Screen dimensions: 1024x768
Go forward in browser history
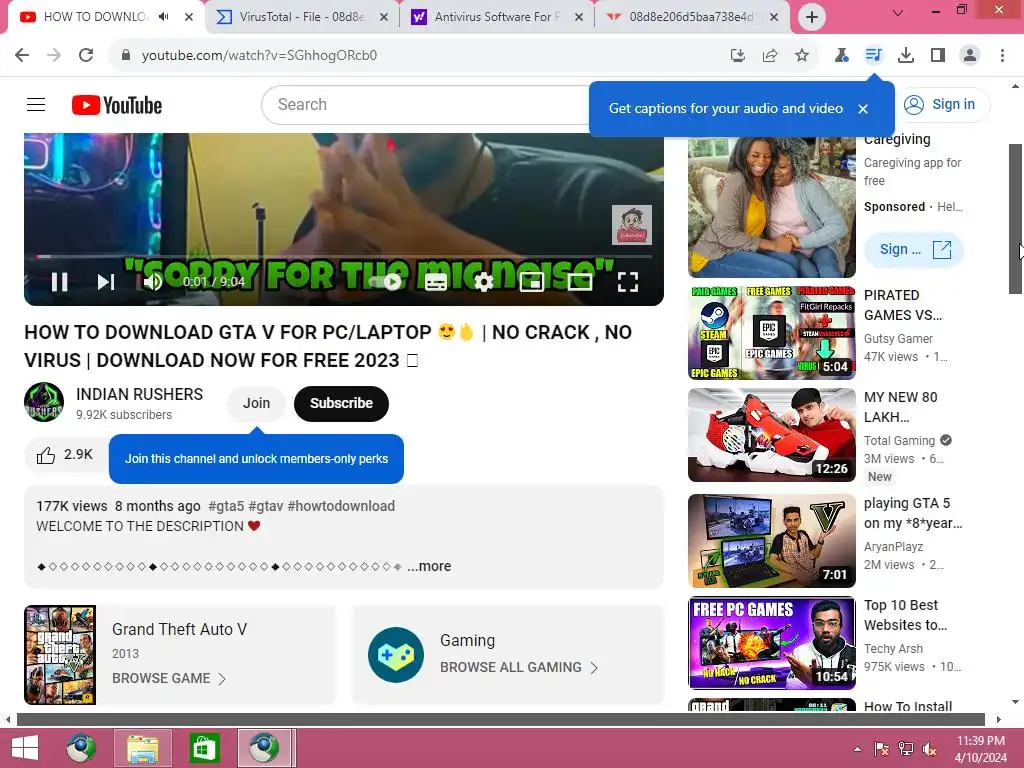[x=54, y=56]
